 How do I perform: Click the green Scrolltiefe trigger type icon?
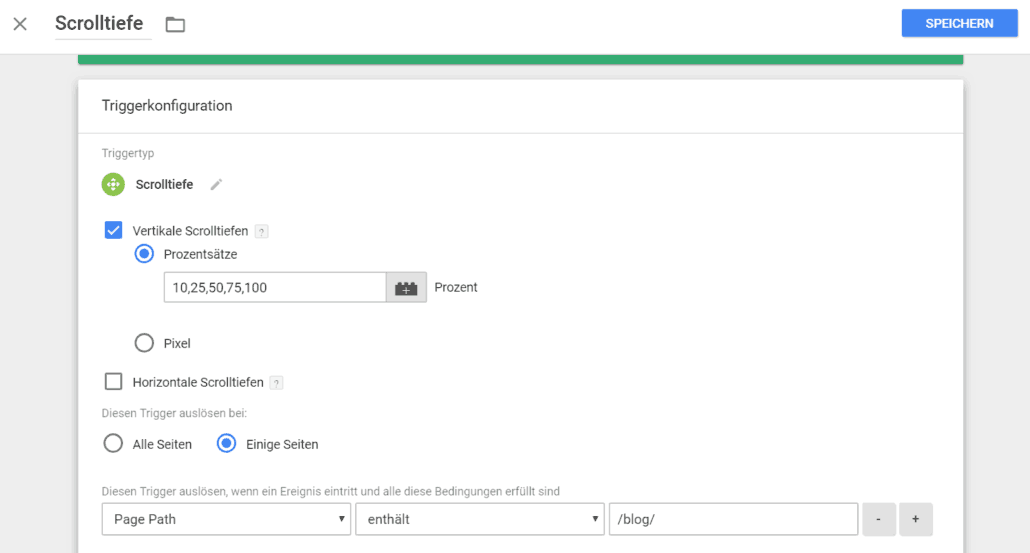113,185
